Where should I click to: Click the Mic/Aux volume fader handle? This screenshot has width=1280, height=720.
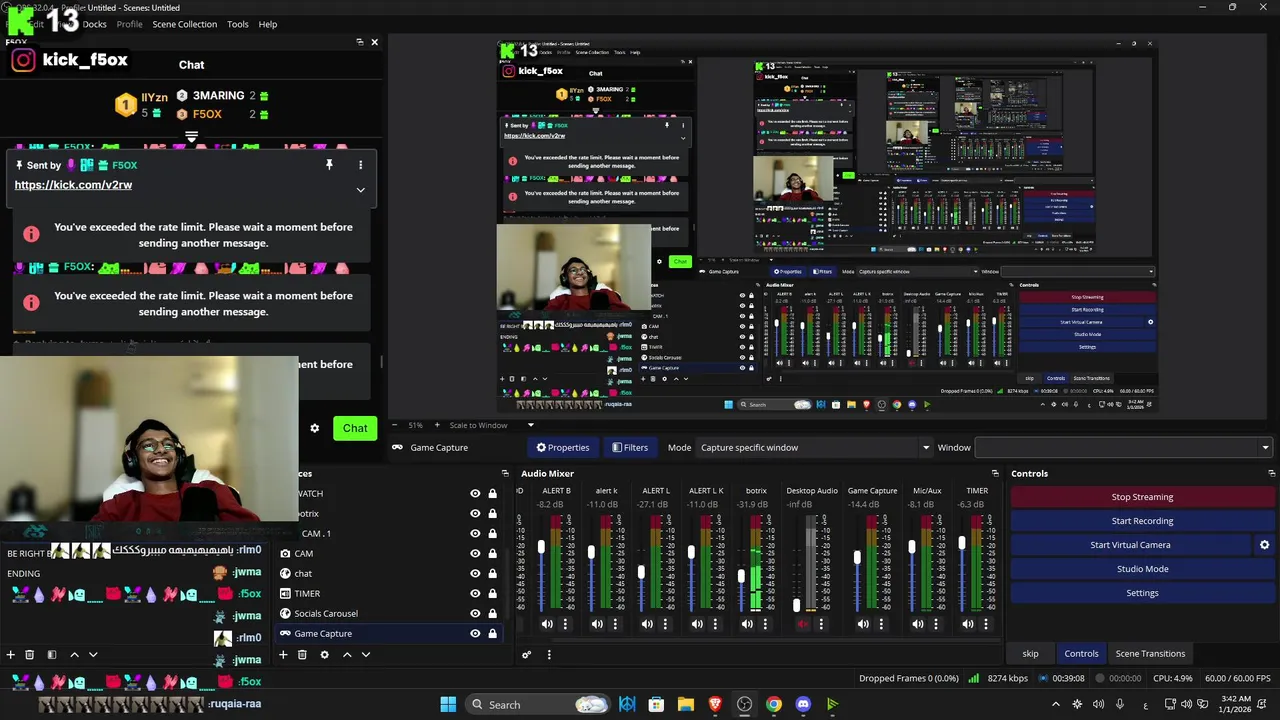click(911, 548)
